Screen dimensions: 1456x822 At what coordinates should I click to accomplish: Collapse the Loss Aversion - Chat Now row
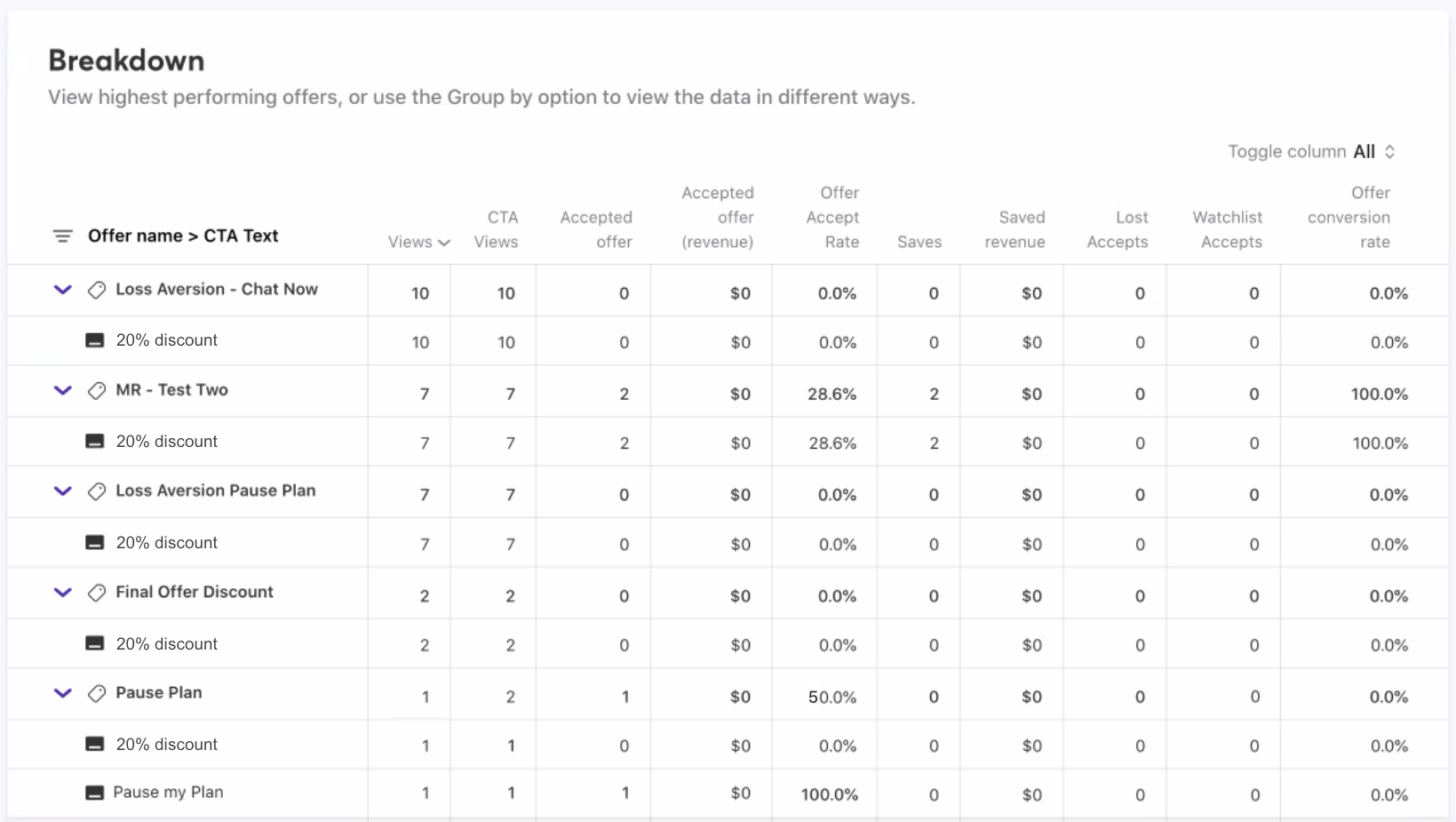63,290
